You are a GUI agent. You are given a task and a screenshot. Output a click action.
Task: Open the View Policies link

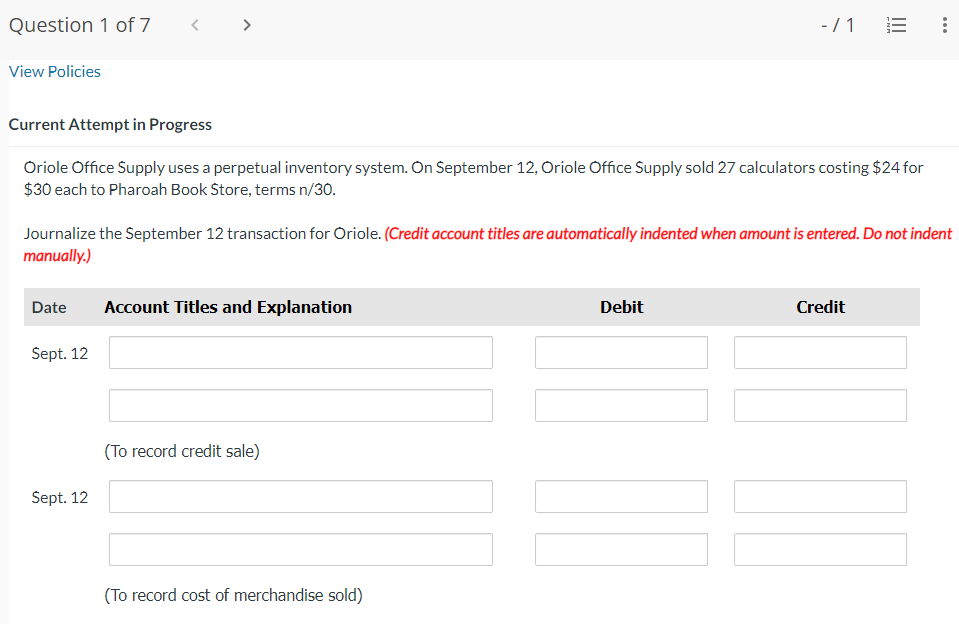54,71
